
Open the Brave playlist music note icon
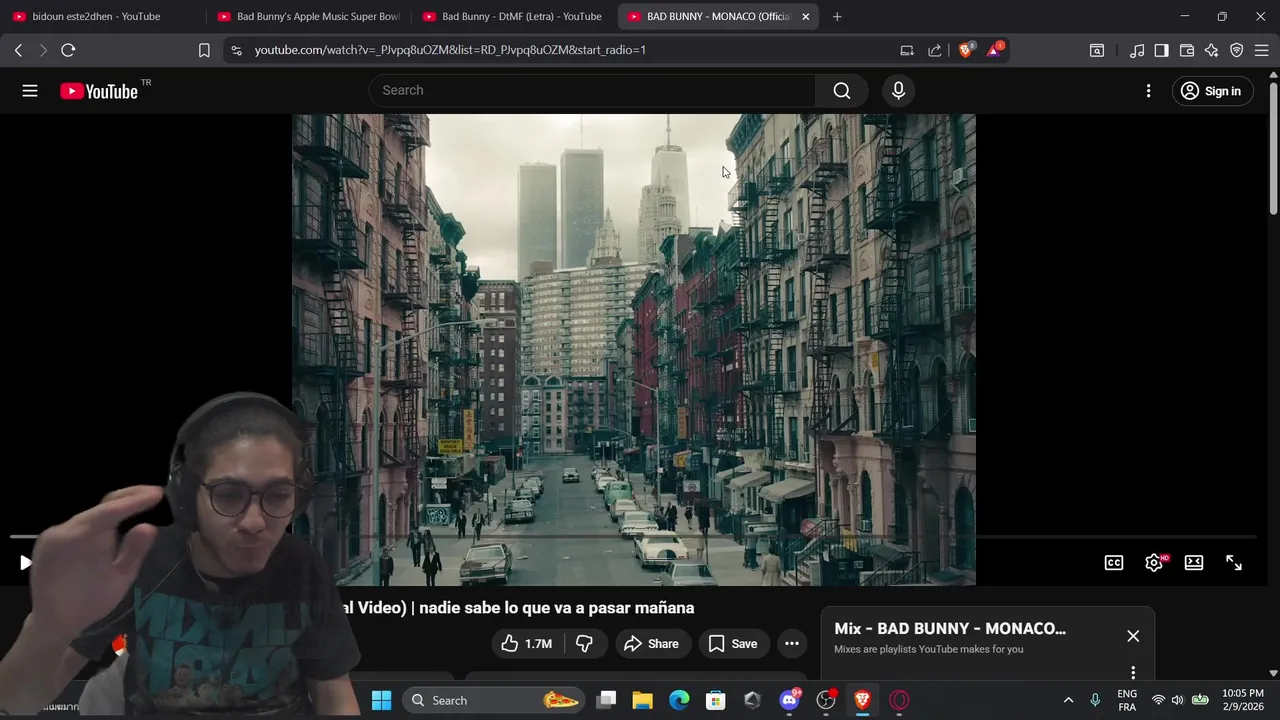(x=1137, y=50)
